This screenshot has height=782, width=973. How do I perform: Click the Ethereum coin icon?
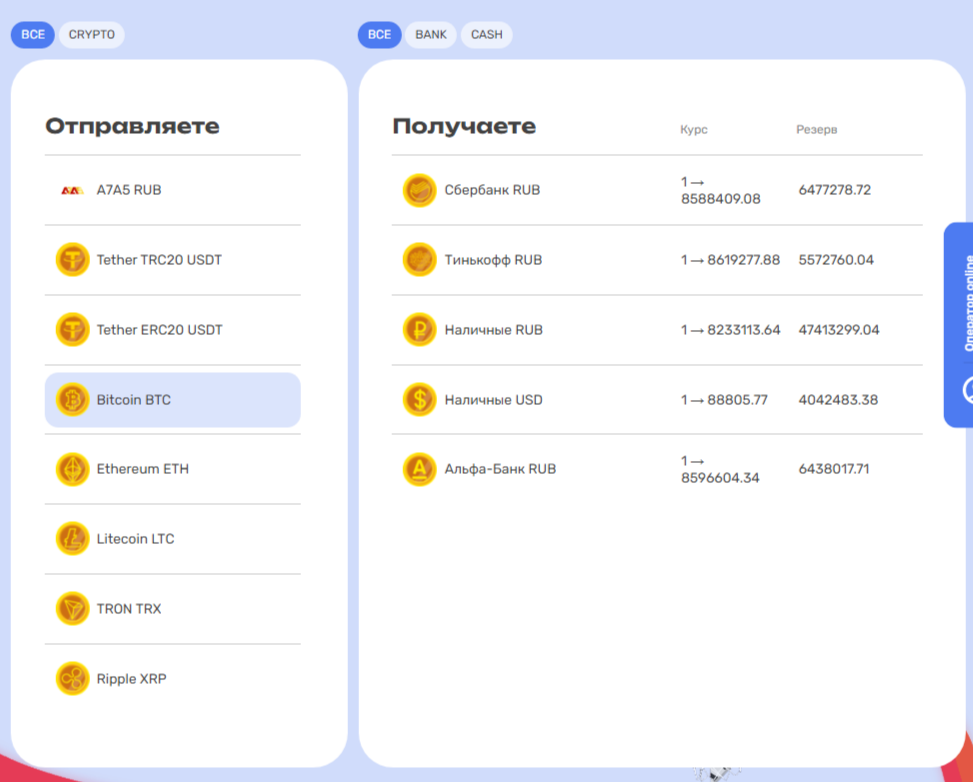click(73, 469)
